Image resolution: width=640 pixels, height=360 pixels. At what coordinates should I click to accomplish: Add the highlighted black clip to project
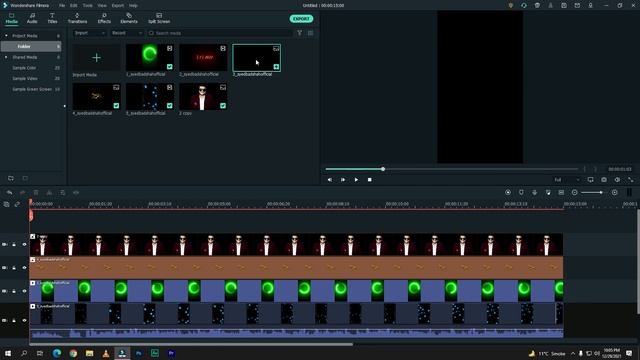[276, 67]
